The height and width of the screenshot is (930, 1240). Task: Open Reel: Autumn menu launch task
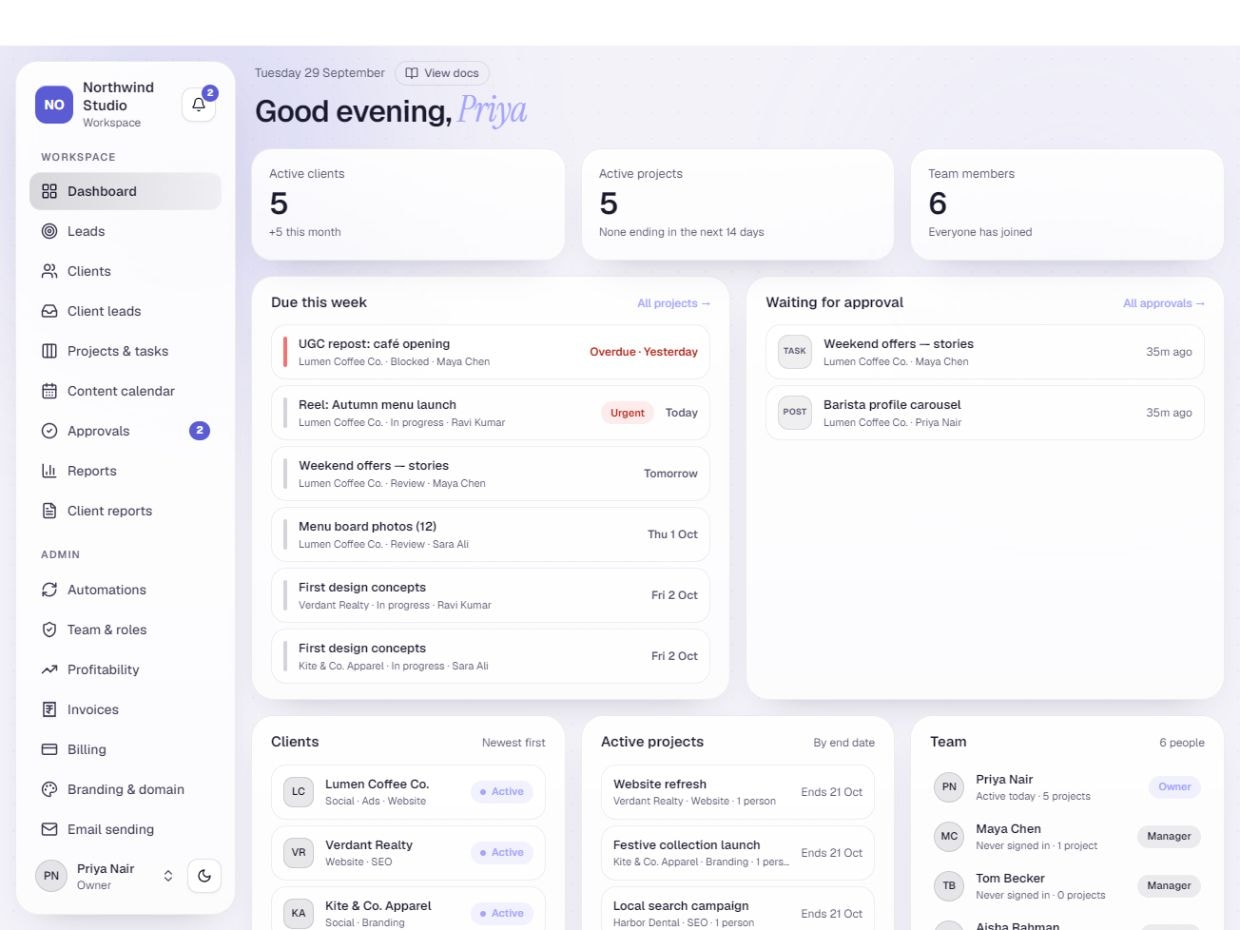pyautogui.click(x=490, y=413)
